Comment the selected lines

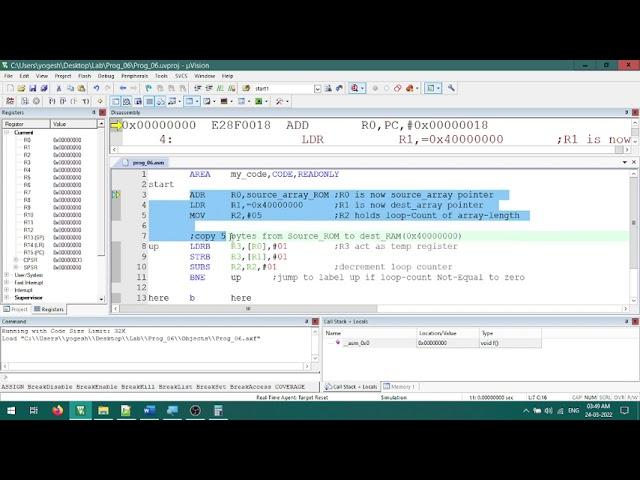[x=220, y=88]
